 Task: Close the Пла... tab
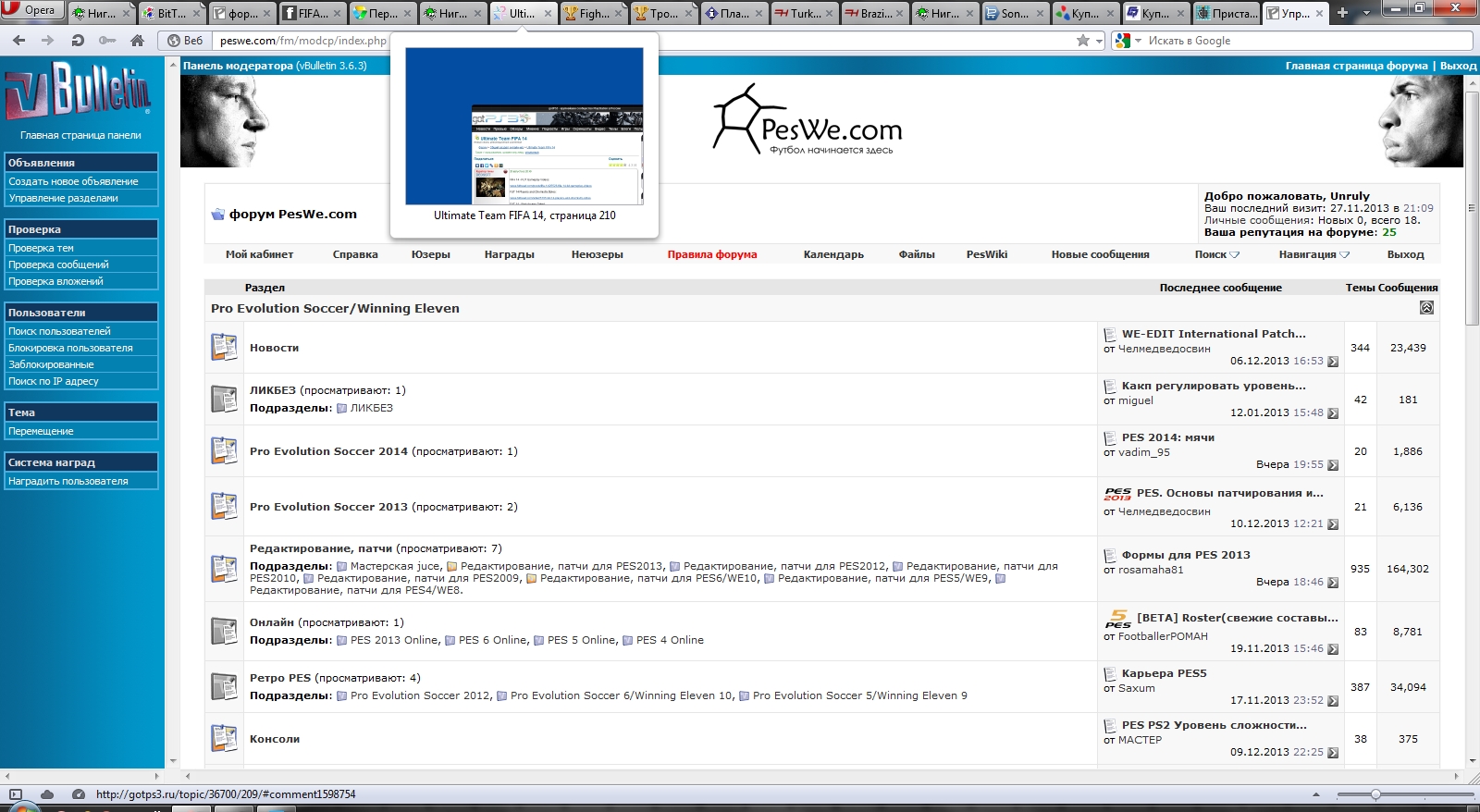pyautogui.click(x=758, y=14)
